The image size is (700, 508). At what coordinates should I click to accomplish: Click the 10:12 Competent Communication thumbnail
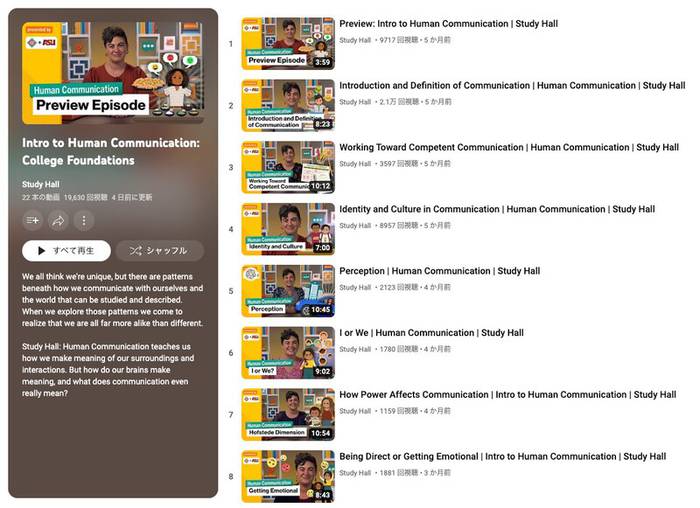click(288, 167)
